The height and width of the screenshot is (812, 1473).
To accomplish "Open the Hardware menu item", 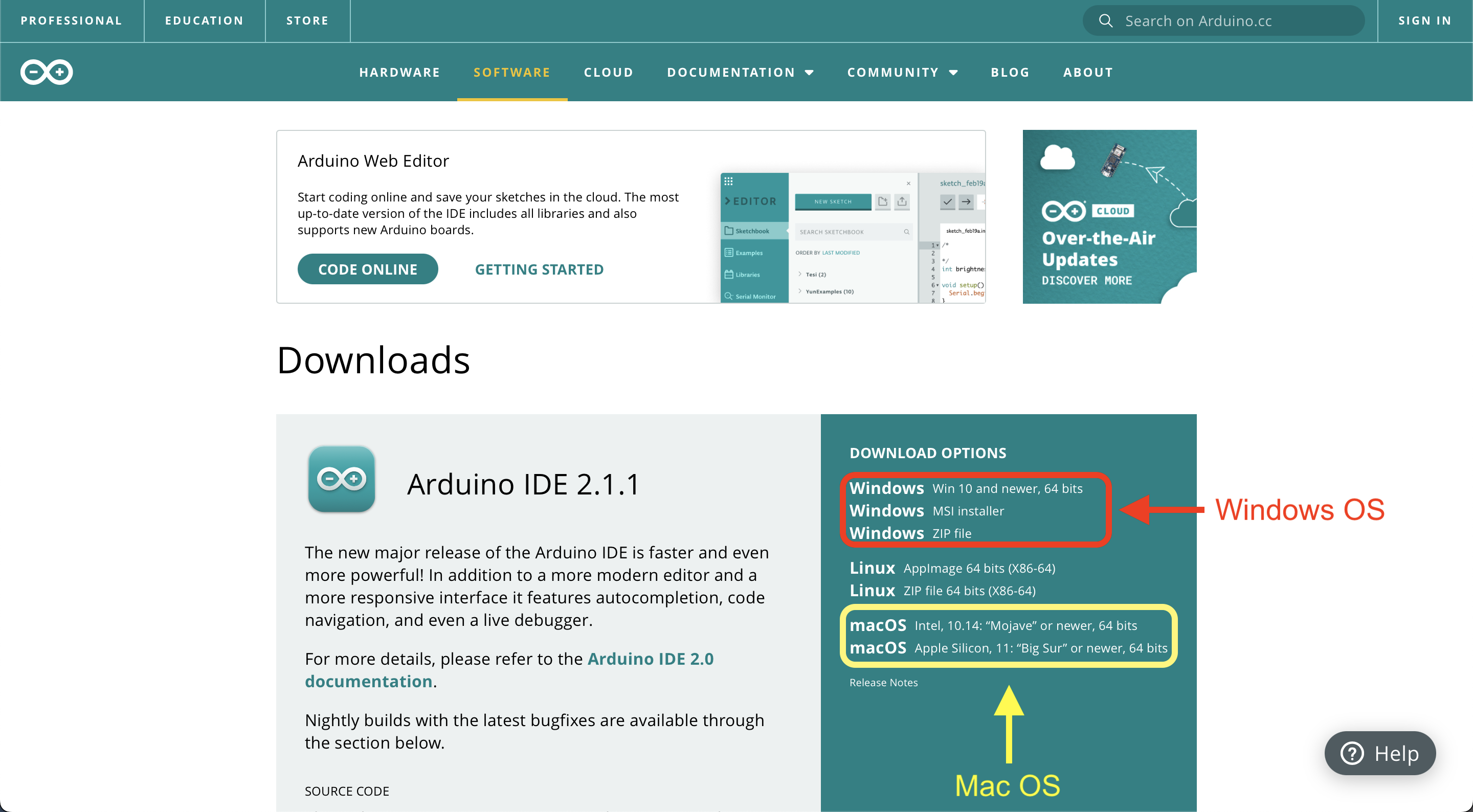I will 399,72.
